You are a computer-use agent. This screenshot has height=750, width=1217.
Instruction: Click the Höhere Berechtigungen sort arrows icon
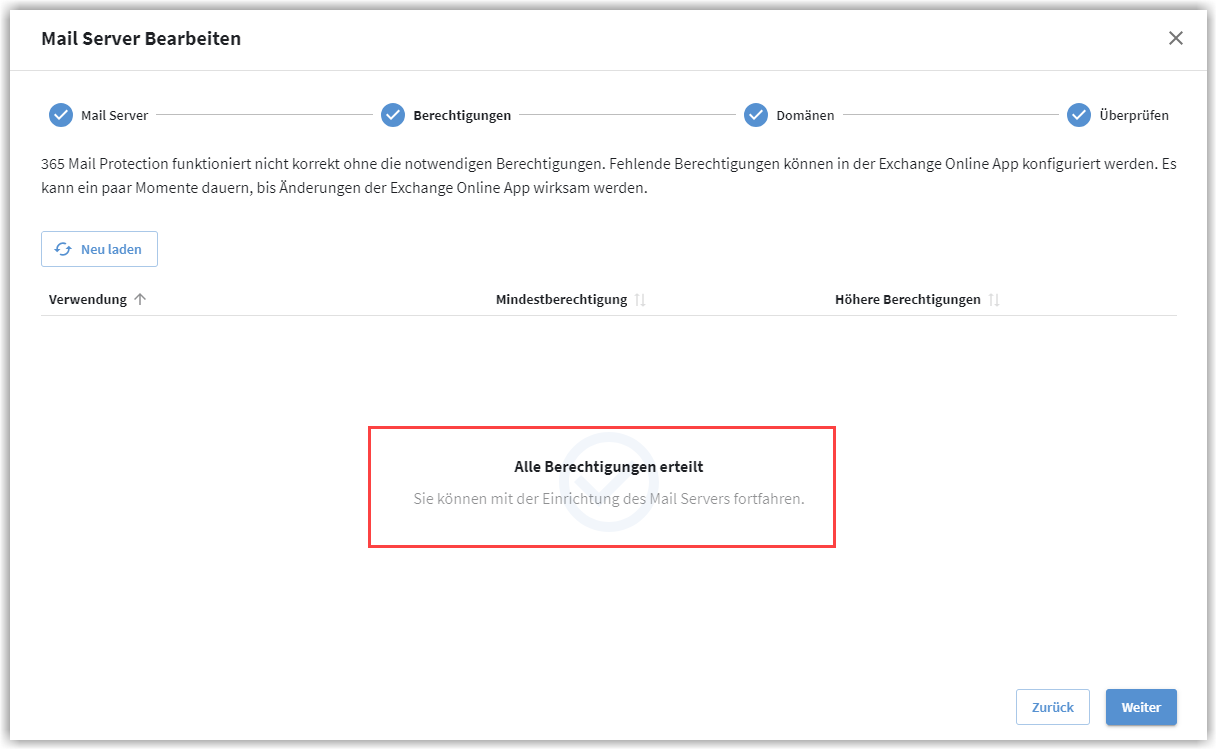click(994, 299)
